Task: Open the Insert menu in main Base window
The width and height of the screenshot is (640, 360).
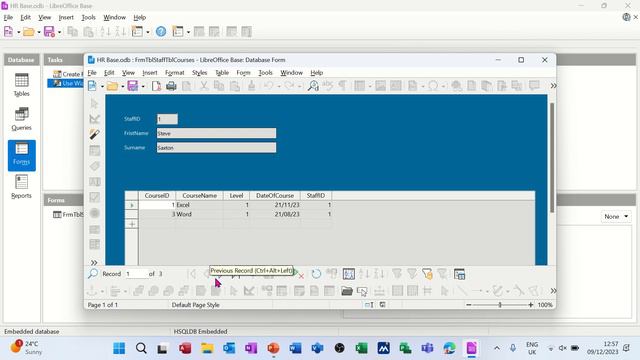Action: pos(66,17)
